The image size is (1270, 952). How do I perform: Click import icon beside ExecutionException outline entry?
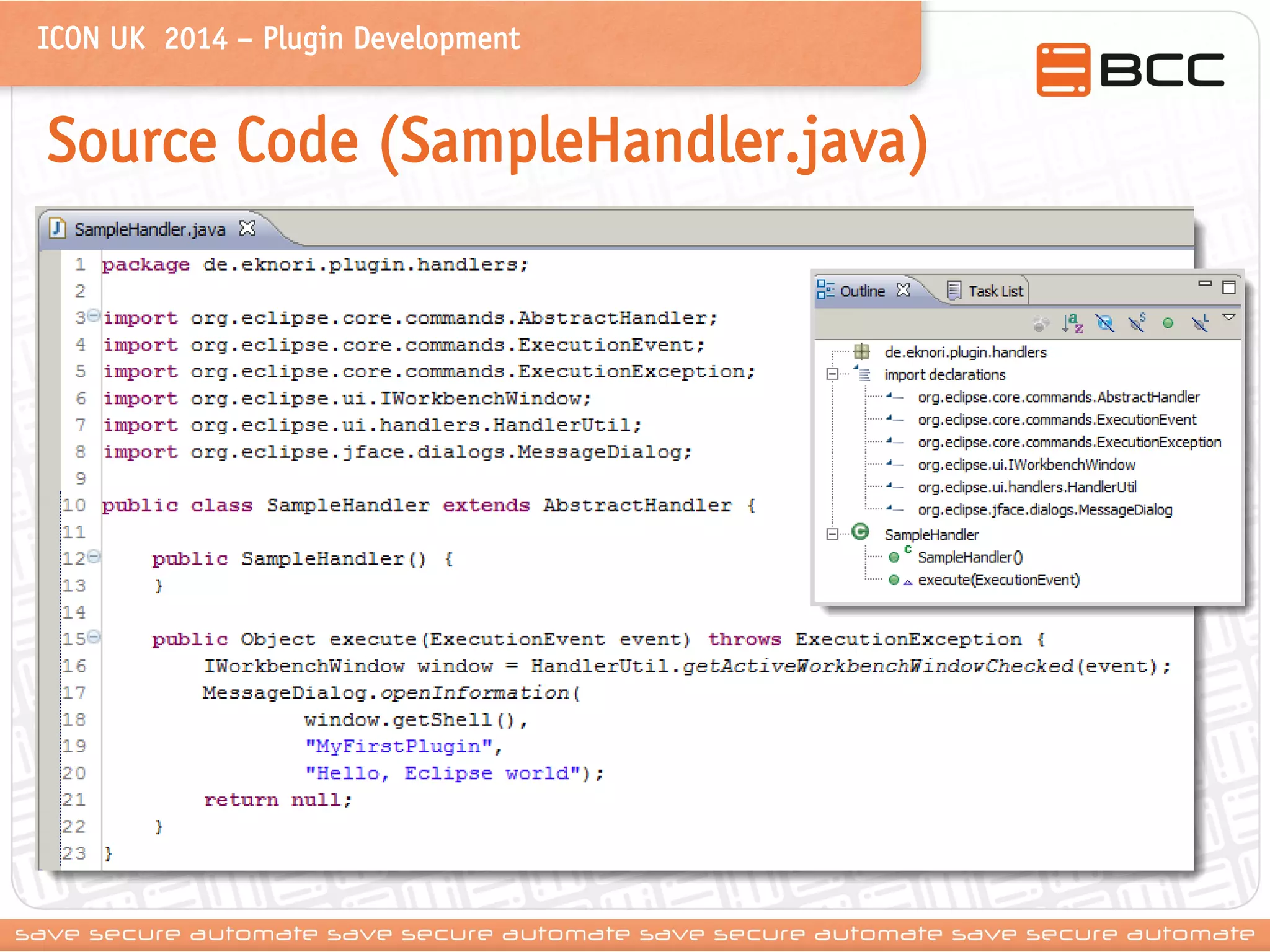tap(894, 441)
